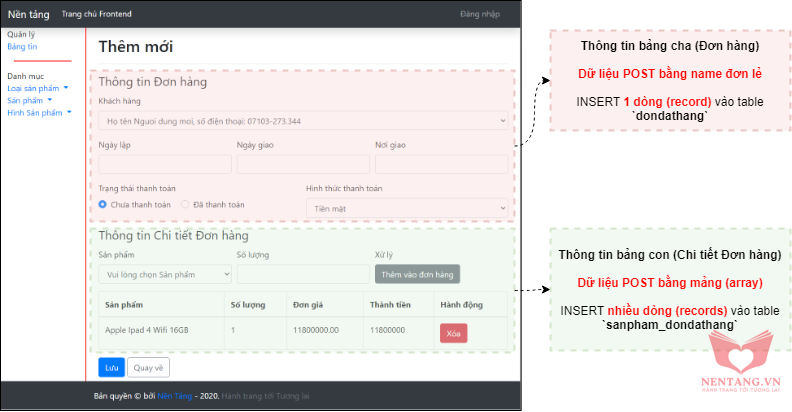This screenshot has width=792, height=412.
Task: Click the blue Lưu save button
Action: (x=111, y=368)
